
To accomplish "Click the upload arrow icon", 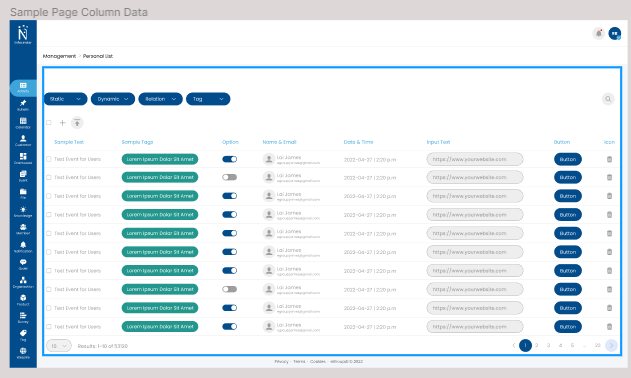I will click(x=77, y=123).
